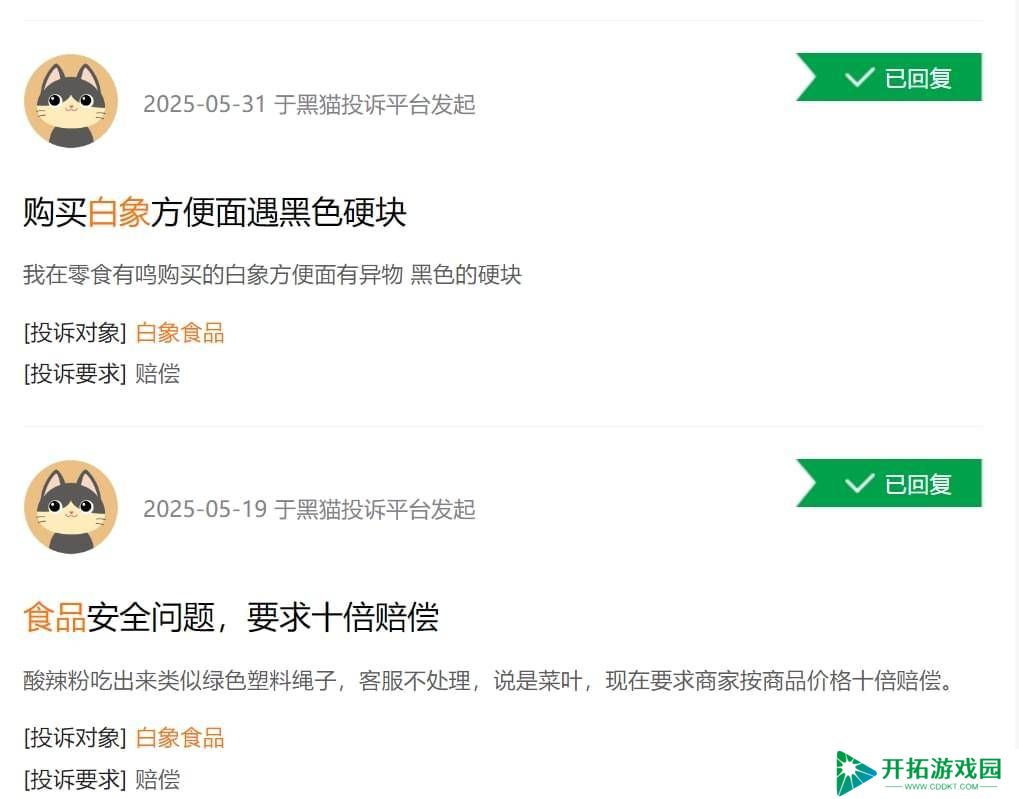Click 白象食品 link in the first complaint's 投诉对象
1019x799 pixels.
coord(179,333)
